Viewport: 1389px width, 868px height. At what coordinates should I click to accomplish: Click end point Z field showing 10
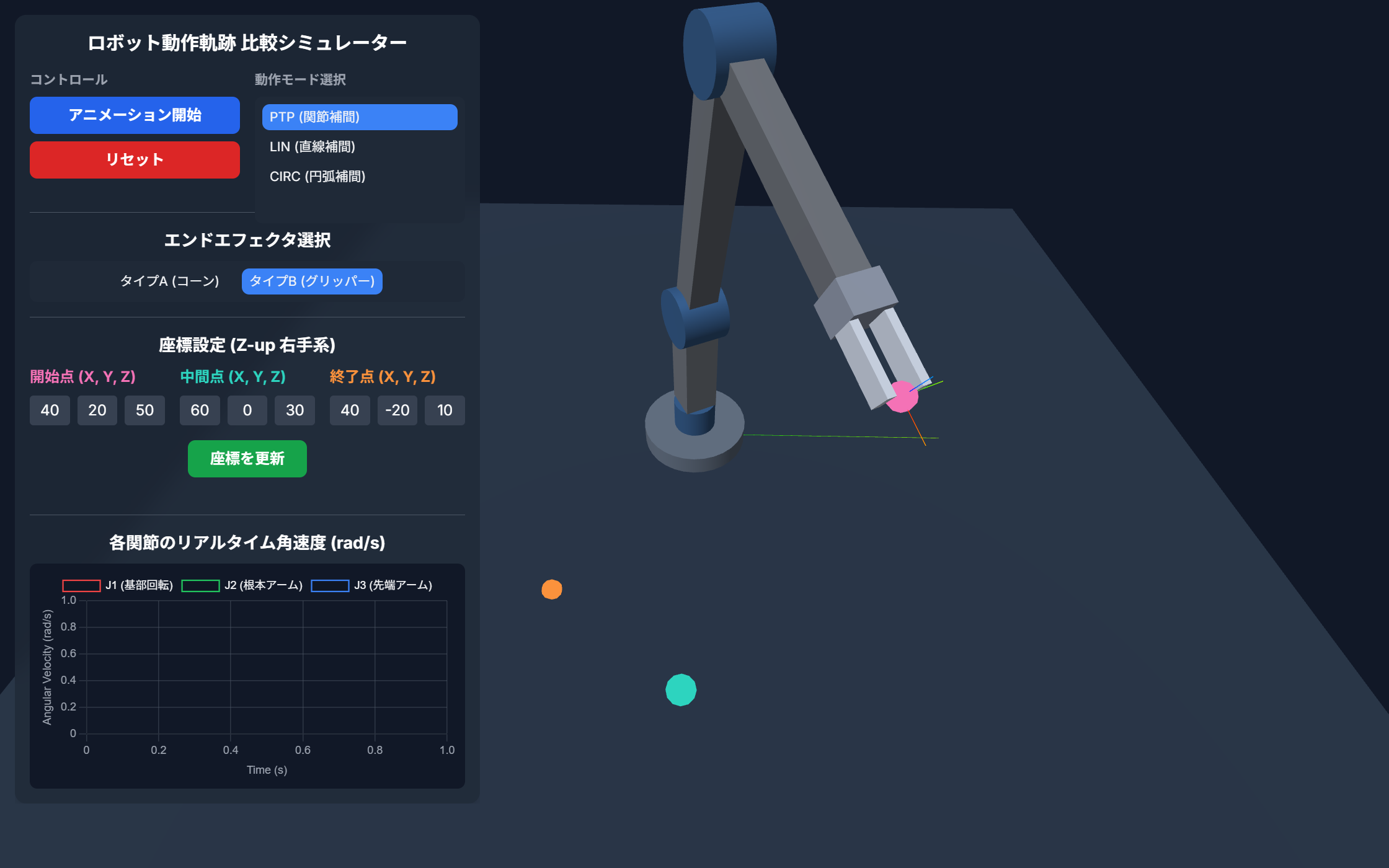pyautogui.click(x=445, y=410)
